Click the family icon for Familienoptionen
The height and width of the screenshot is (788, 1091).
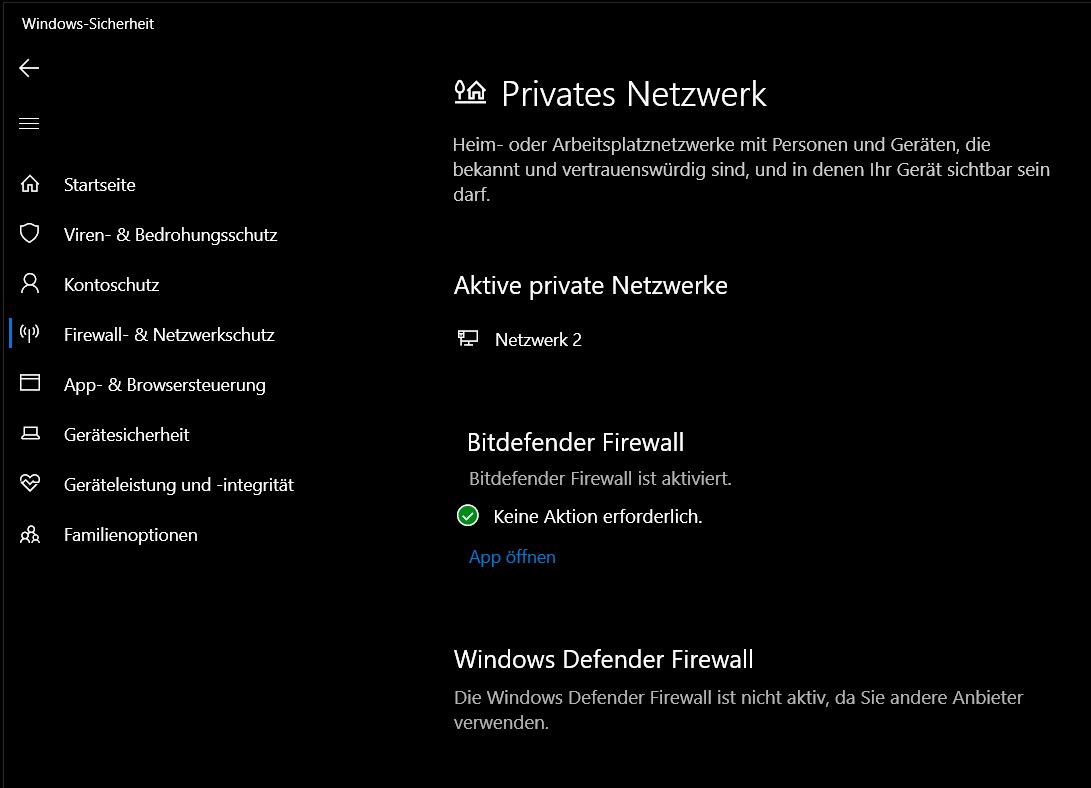[x=30, y=535]
